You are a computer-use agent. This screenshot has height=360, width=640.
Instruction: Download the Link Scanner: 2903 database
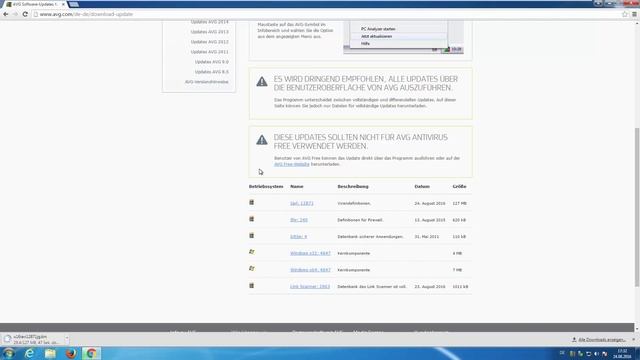[310, 287]
